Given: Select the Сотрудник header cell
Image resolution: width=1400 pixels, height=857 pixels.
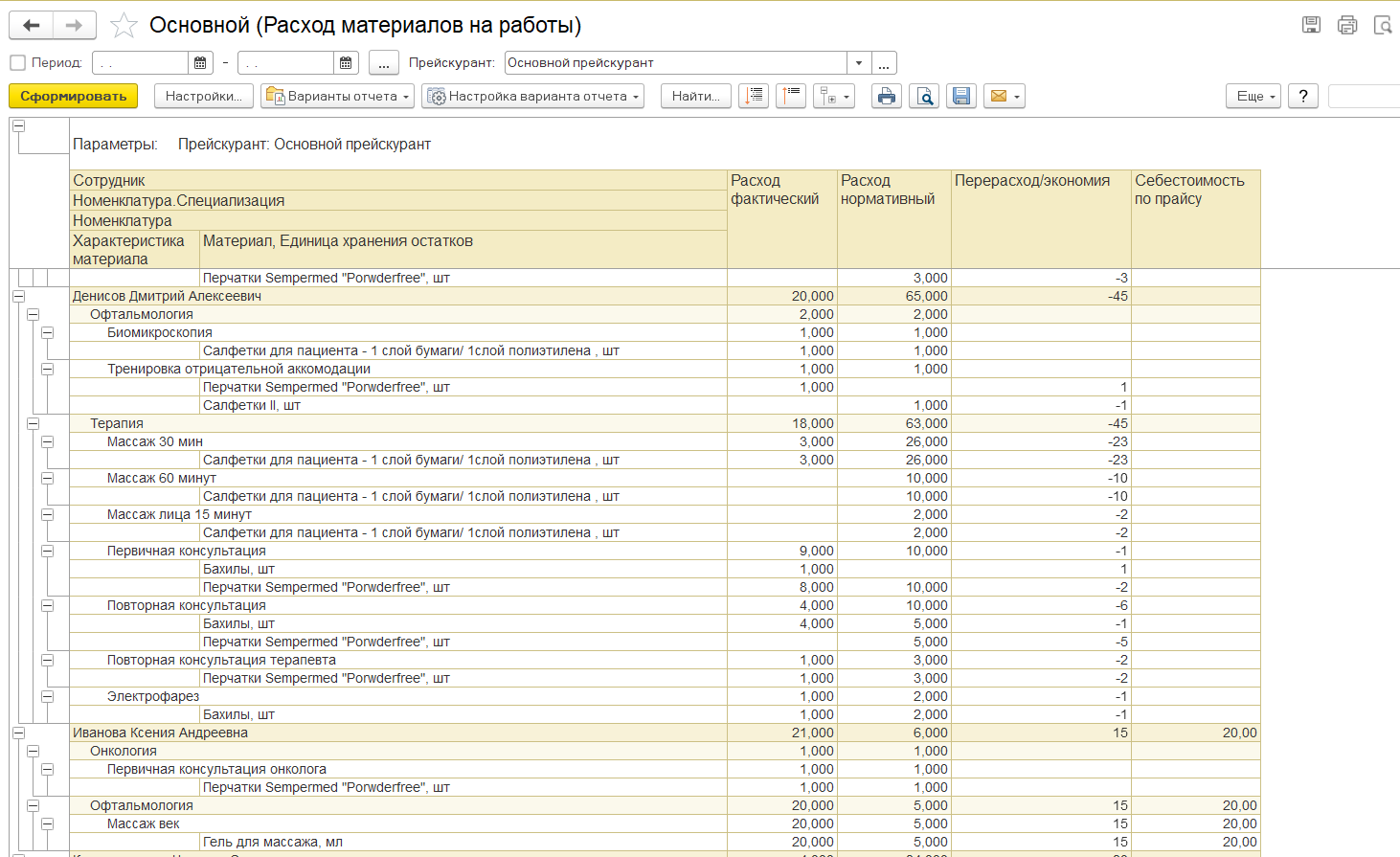Looking at the screenshot, I should point(398,180).
